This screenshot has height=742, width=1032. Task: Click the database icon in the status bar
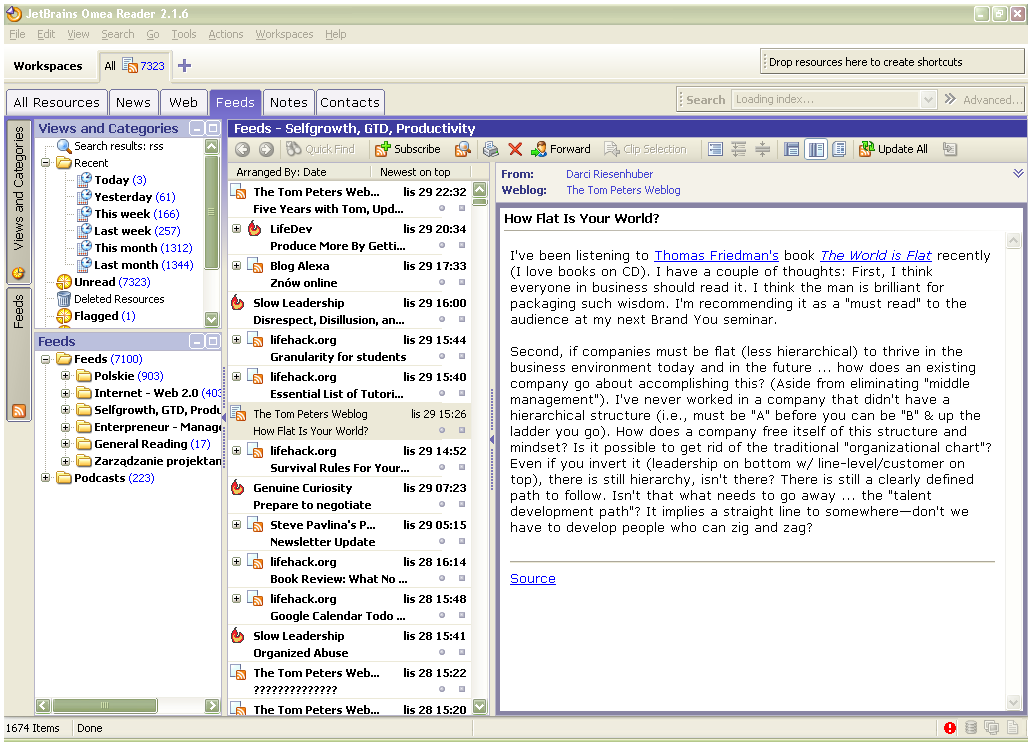click(971, 728)
